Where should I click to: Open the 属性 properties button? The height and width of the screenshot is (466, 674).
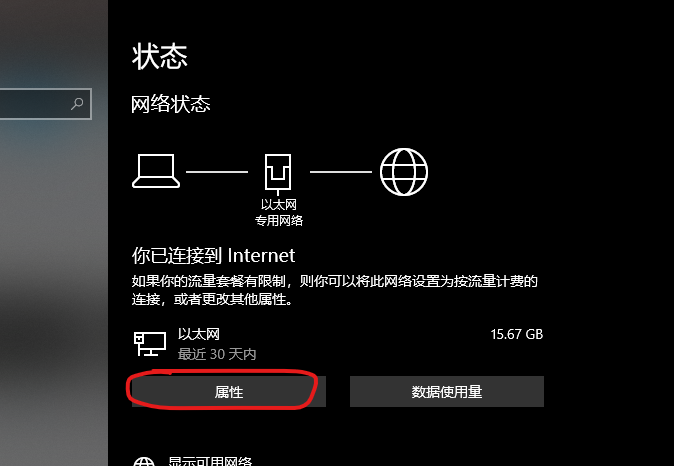(229, 392)
